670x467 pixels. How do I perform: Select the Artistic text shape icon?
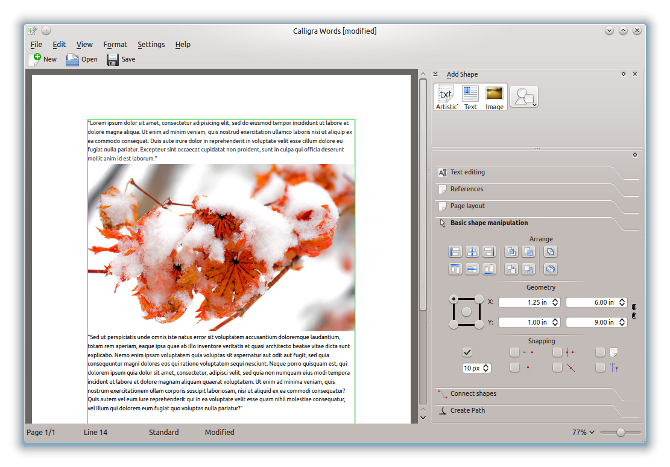[x=446, y=97]
